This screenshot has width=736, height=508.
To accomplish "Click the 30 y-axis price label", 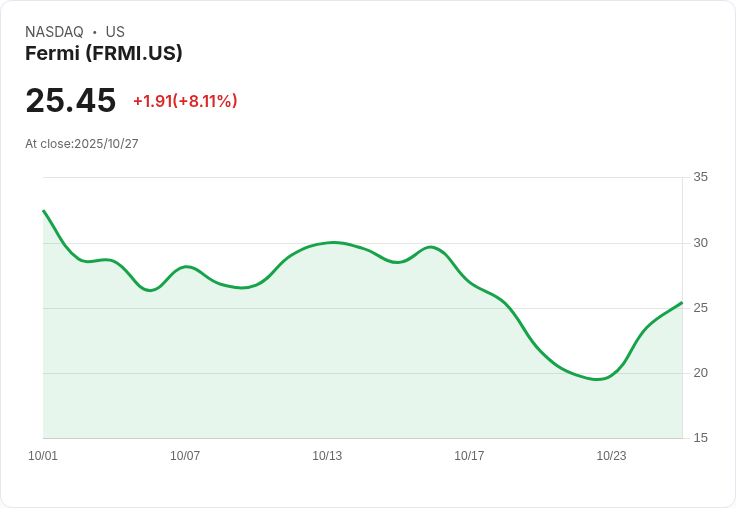I will [x=700, y=243].
